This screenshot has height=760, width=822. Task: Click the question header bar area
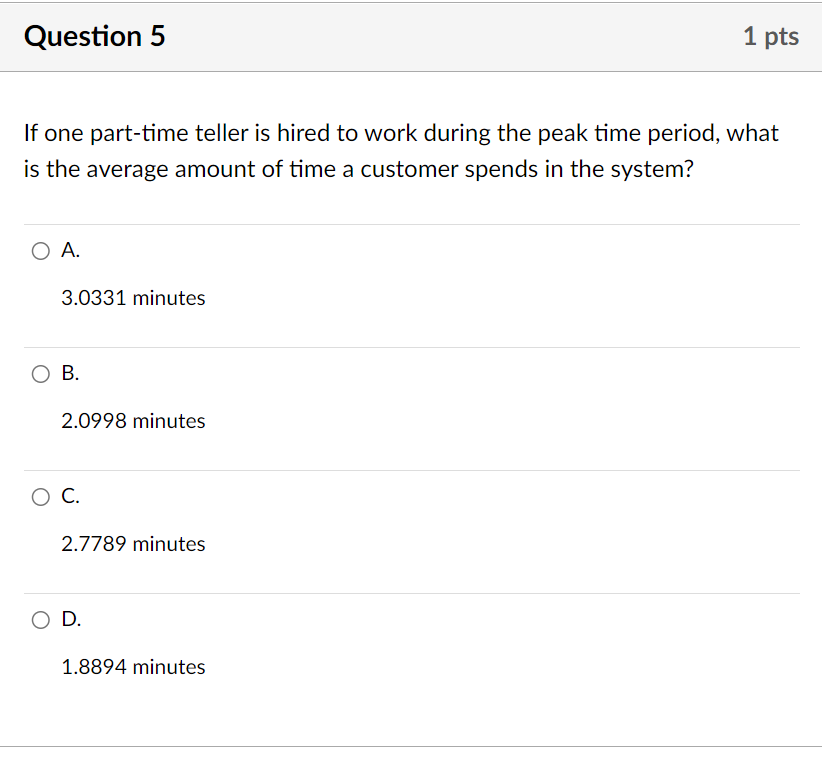tap(411, 36)
